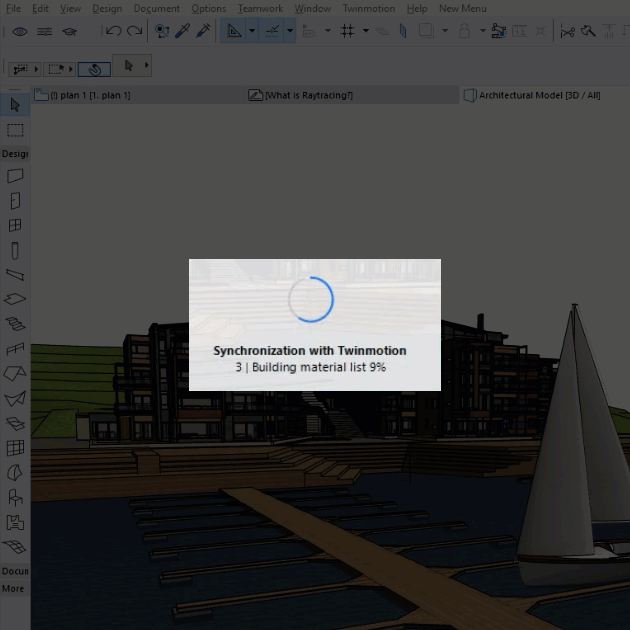Image resolution: width=630 pixels, height=630 pixels.
Task: Select the Stair tool
Action: pos(15,324)
